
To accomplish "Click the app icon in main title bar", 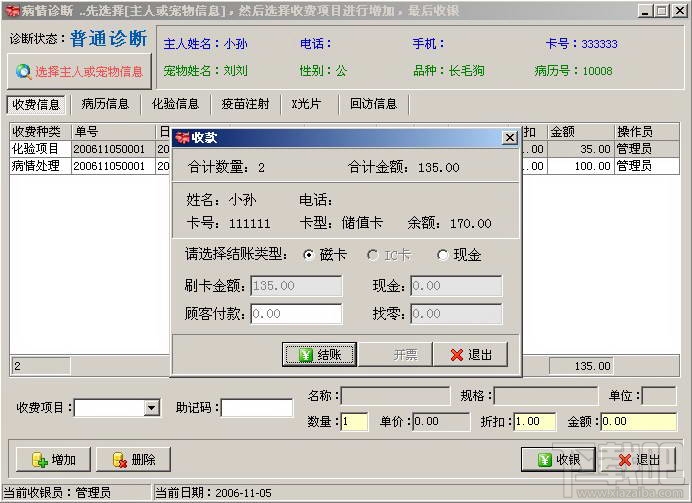I will click(12, 11).
